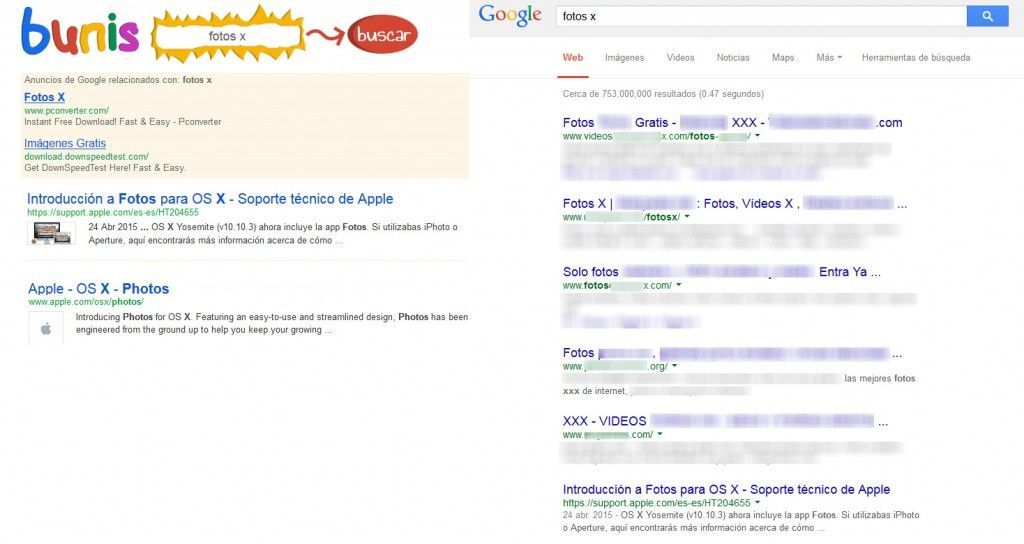Focus the Google search box containing fotos x
This screenshot has width=1024, height=544.
coord(761,16)
